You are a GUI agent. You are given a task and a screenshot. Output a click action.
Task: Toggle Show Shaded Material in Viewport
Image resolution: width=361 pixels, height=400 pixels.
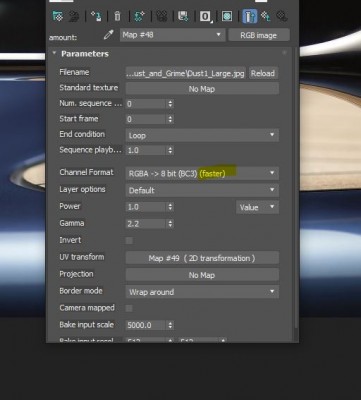227,16
